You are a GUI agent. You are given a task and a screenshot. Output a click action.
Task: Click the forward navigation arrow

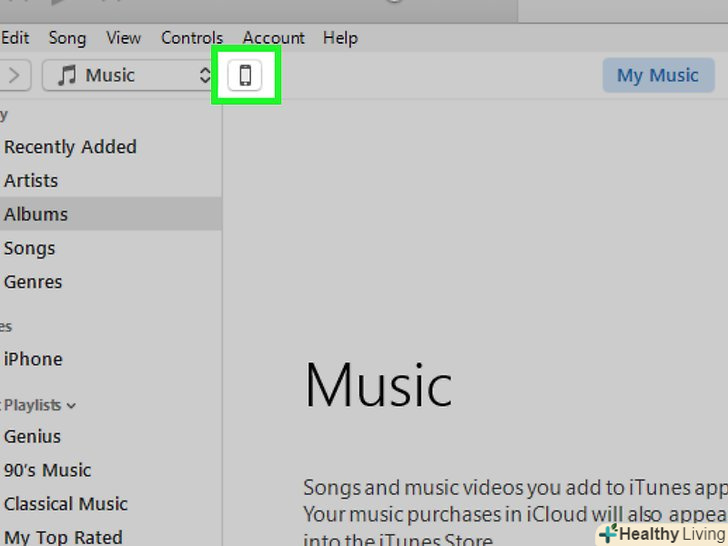pos(15,75)
